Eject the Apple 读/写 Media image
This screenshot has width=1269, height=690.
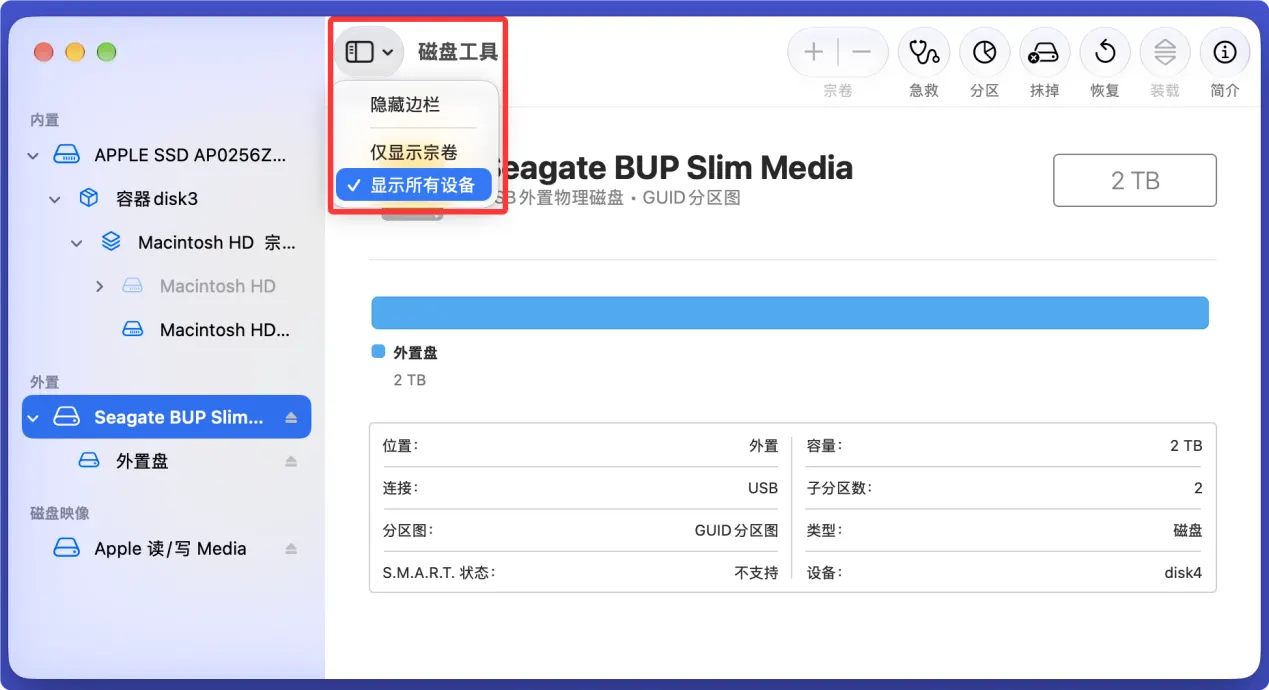[x=291, y=548]
